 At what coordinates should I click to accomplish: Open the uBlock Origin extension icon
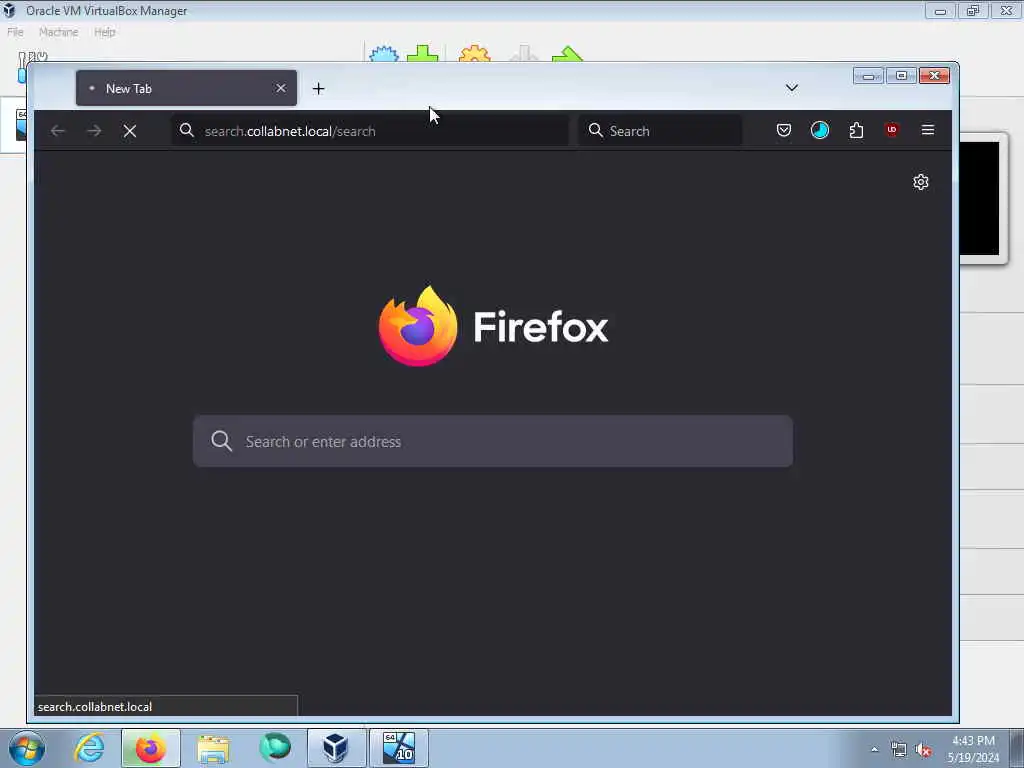(892, 130)
